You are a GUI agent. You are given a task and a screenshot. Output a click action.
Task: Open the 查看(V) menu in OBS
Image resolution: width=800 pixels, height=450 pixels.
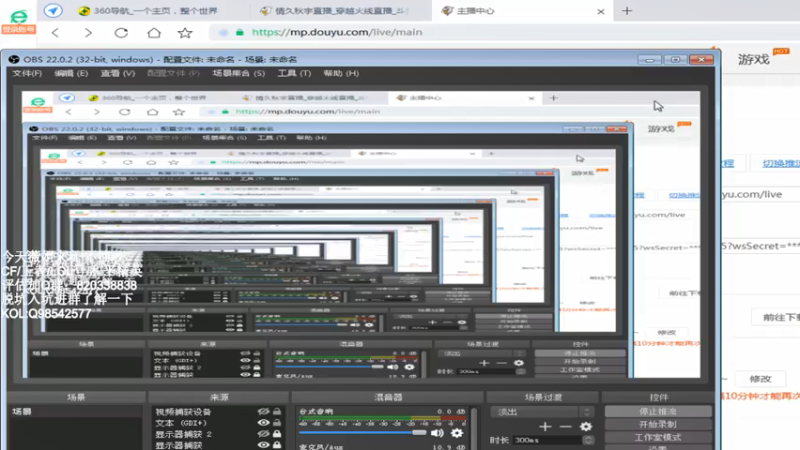click(118, 73)
